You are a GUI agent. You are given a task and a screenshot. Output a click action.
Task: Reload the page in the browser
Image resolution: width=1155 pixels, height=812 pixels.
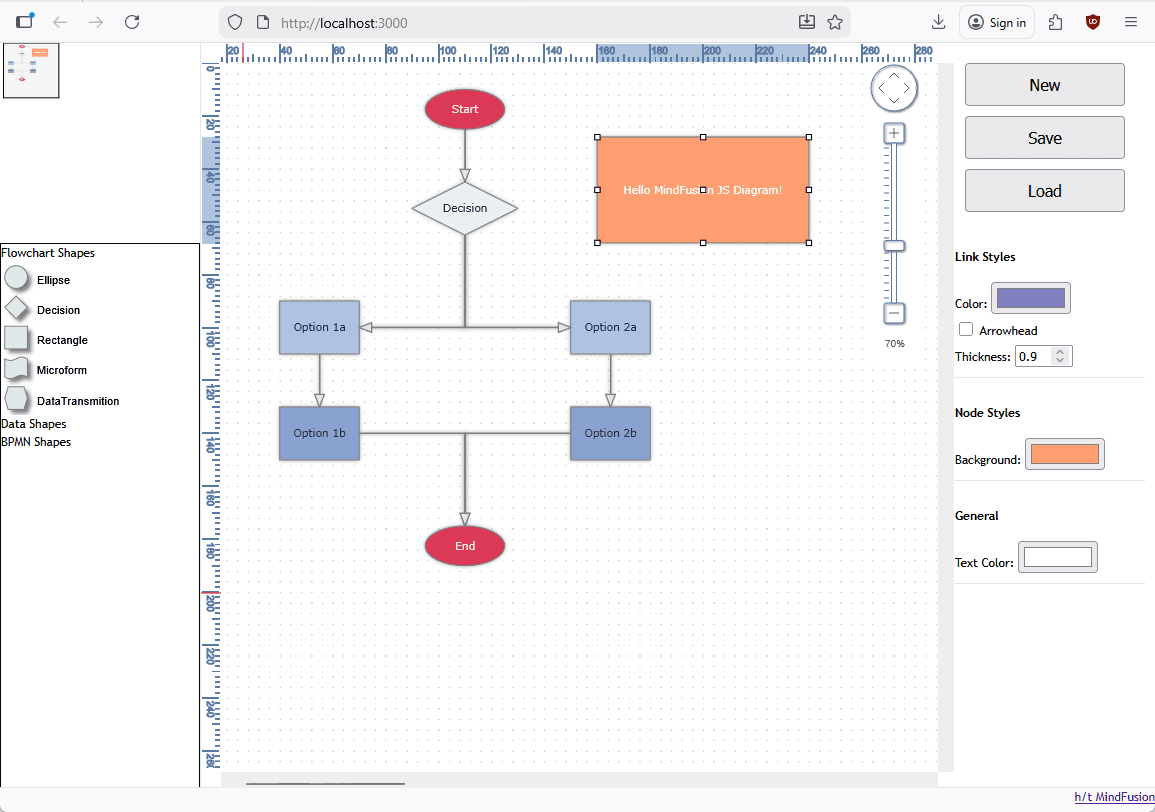132,22
